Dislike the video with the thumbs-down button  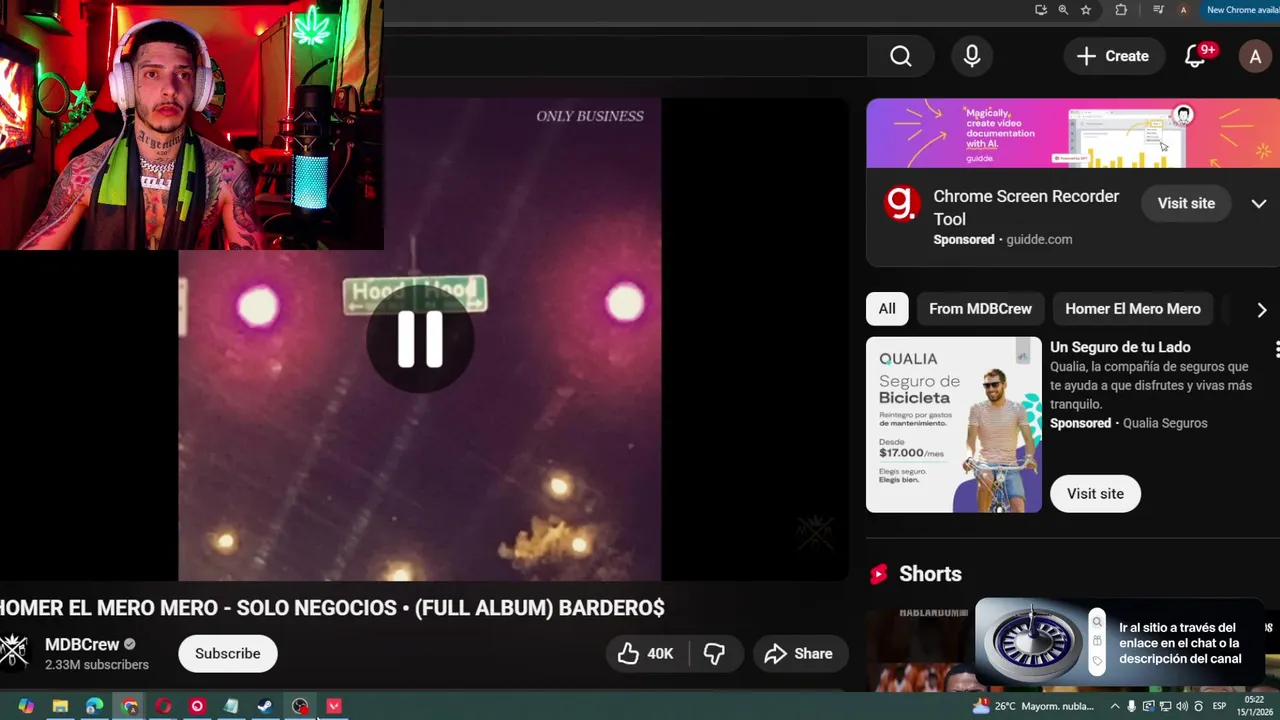(x=714, y=653)
